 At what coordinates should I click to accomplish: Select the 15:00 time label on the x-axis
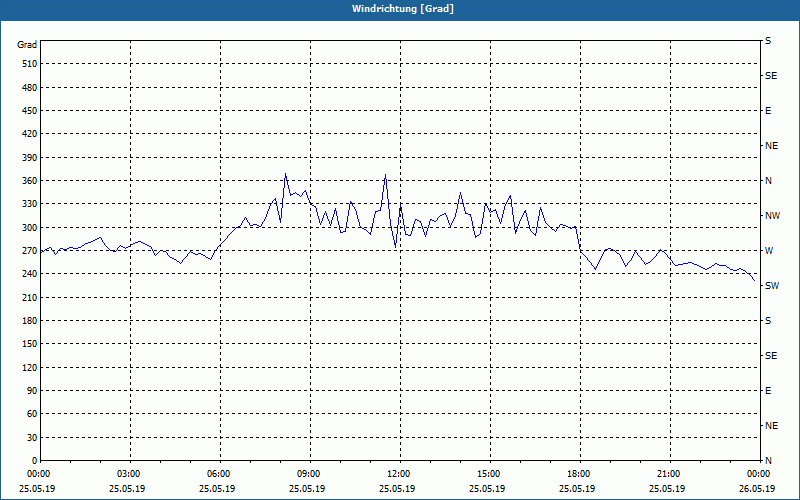[490, 474]
